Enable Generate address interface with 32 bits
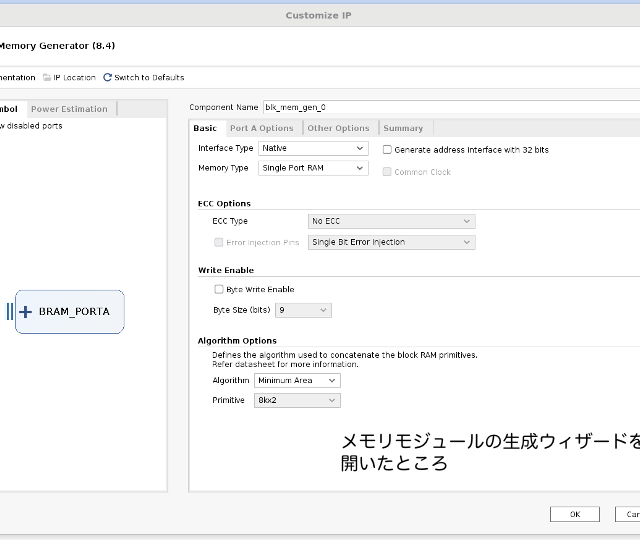Viewport: 640px width, 540px height. tap(388, 150)
